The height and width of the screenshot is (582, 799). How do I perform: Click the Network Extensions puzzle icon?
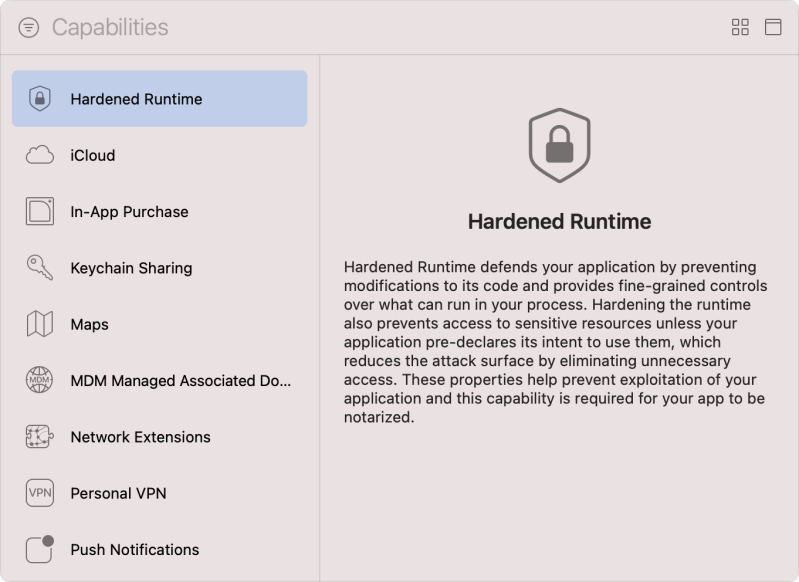tap(40, 437)
